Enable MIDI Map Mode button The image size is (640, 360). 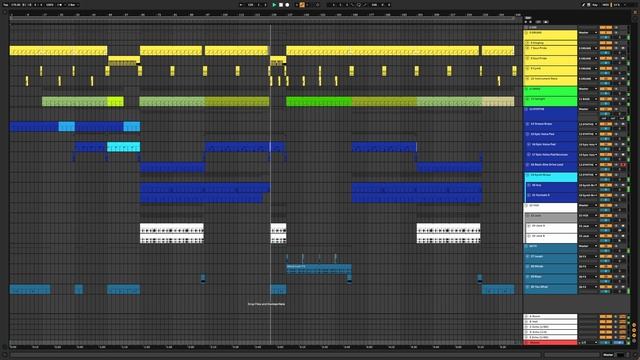pos(606,5)
